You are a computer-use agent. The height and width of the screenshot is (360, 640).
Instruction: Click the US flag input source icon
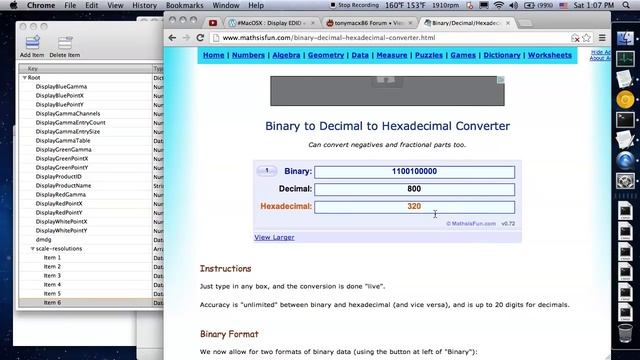point(564,5)
